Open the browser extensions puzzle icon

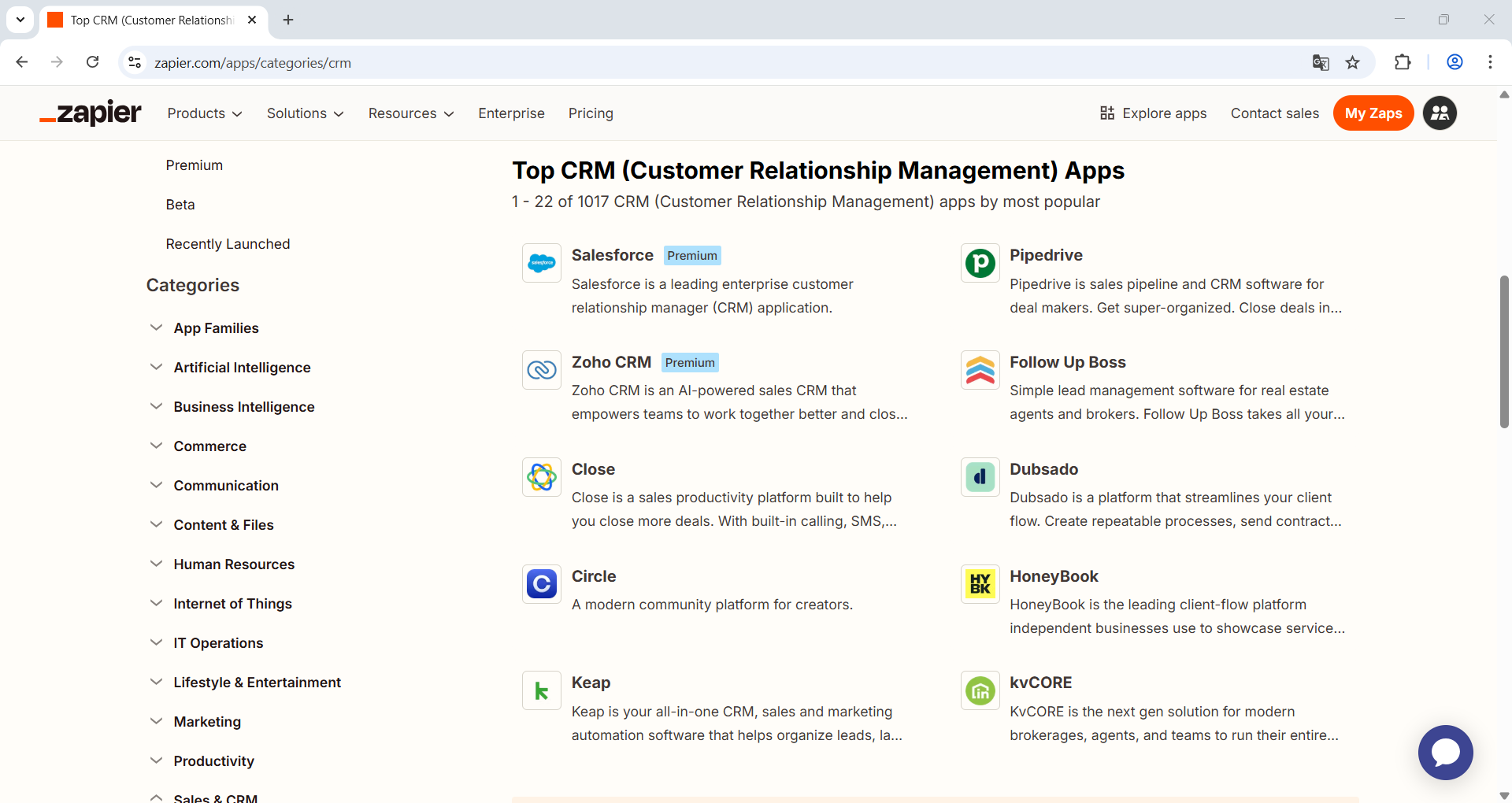tap(1403, 63)
